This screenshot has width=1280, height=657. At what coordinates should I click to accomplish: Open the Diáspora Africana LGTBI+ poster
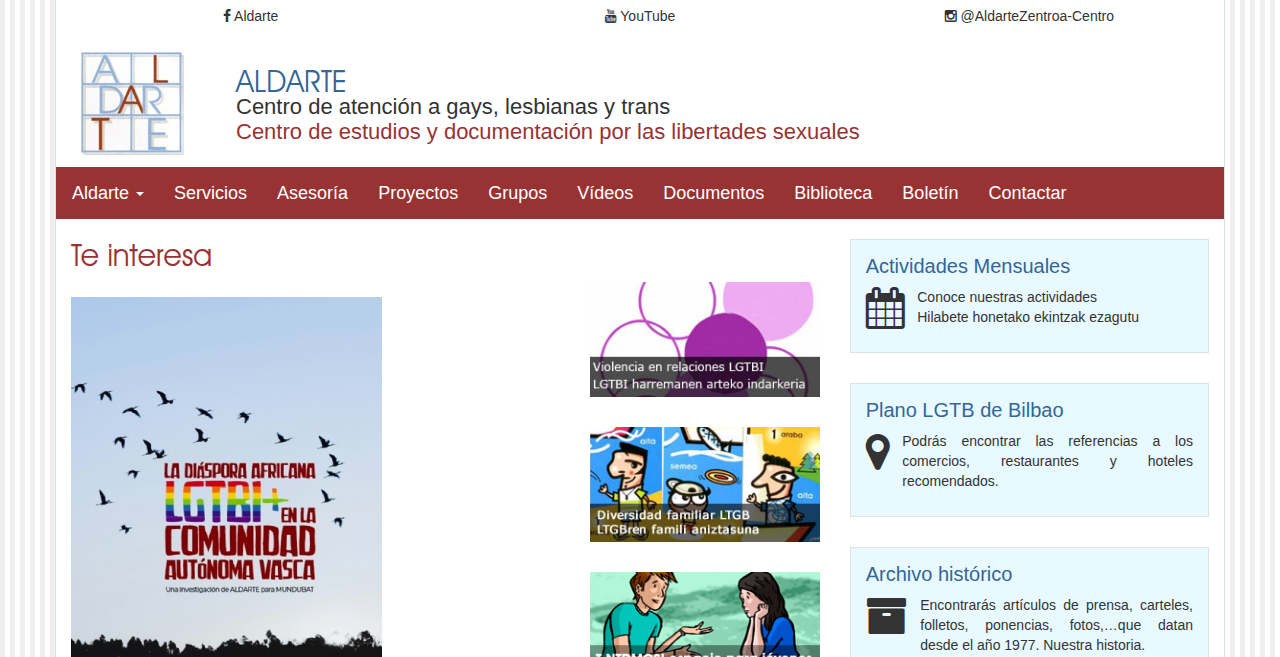pos(226,477)
